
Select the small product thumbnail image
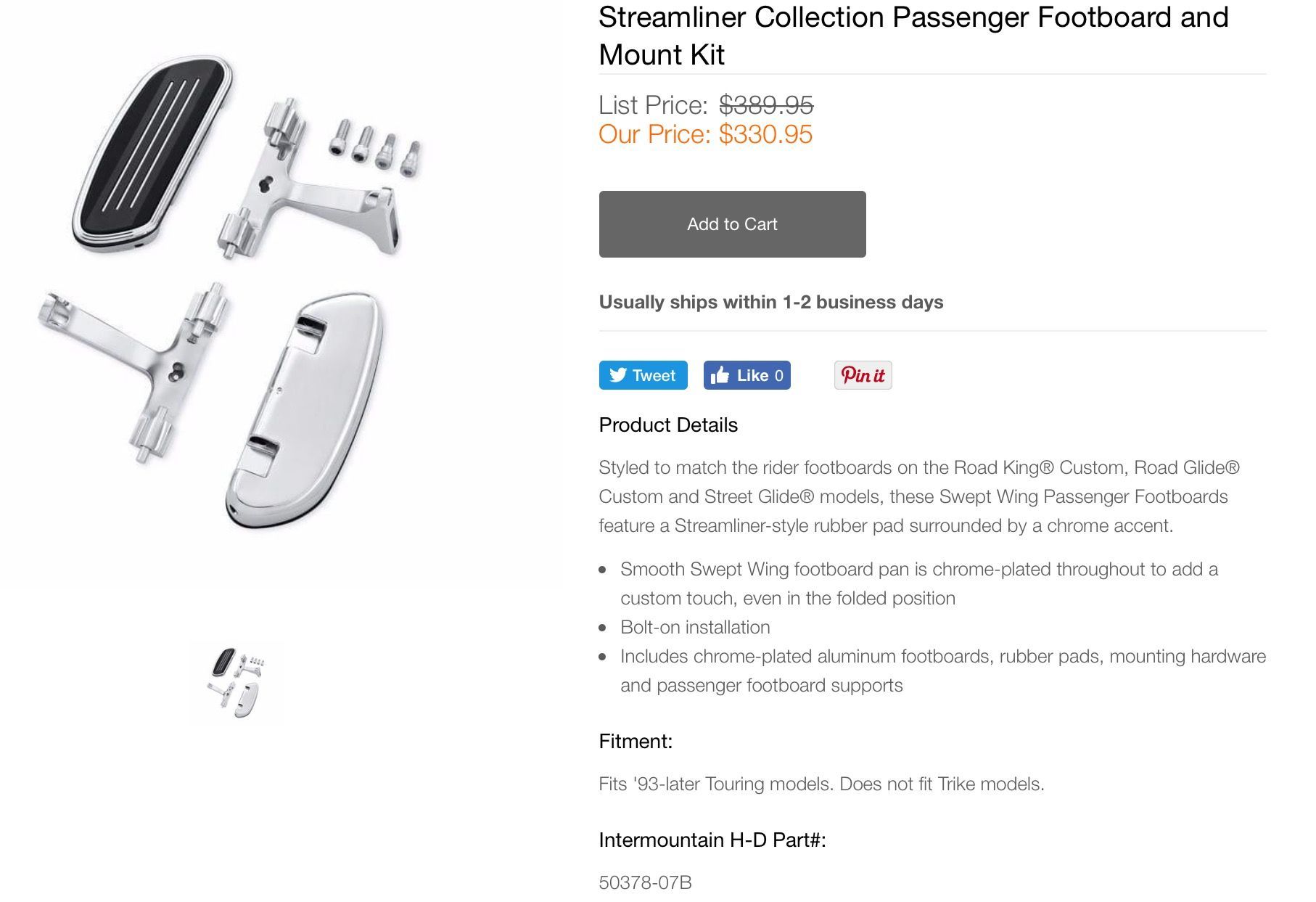click(237, 682)
